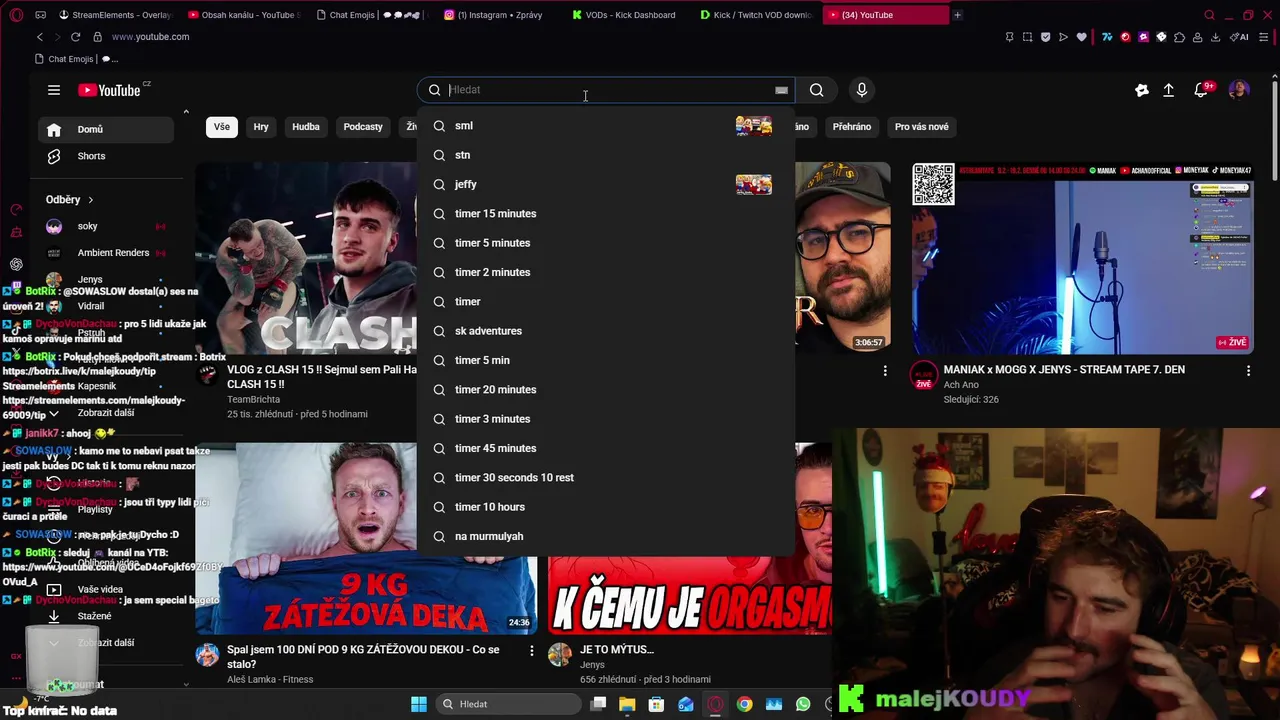
Task: Open WhatsApp from taskbar
Action: coord(803,704)
